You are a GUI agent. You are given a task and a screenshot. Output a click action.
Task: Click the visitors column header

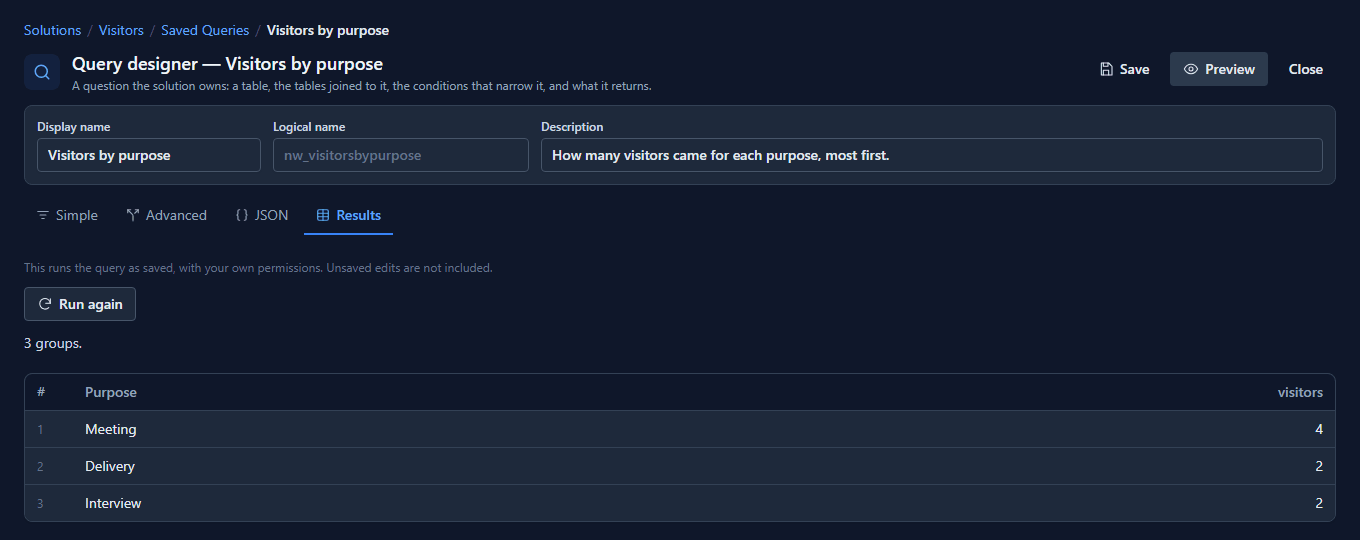point(1300,392)
